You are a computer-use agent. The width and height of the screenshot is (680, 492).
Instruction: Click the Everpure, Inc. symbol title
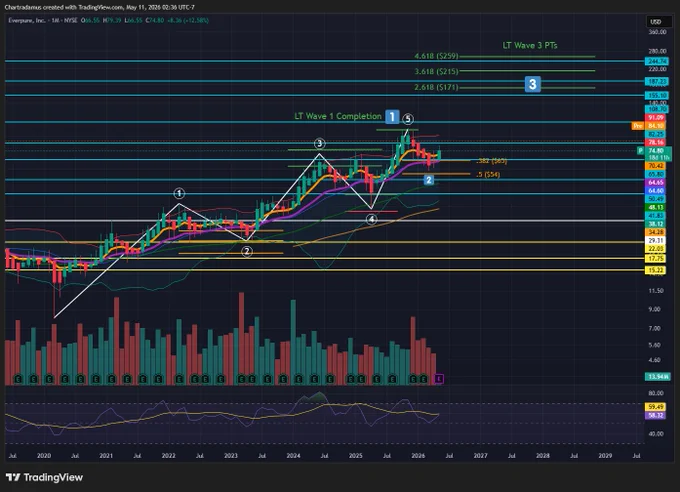(x=27, y=20)
